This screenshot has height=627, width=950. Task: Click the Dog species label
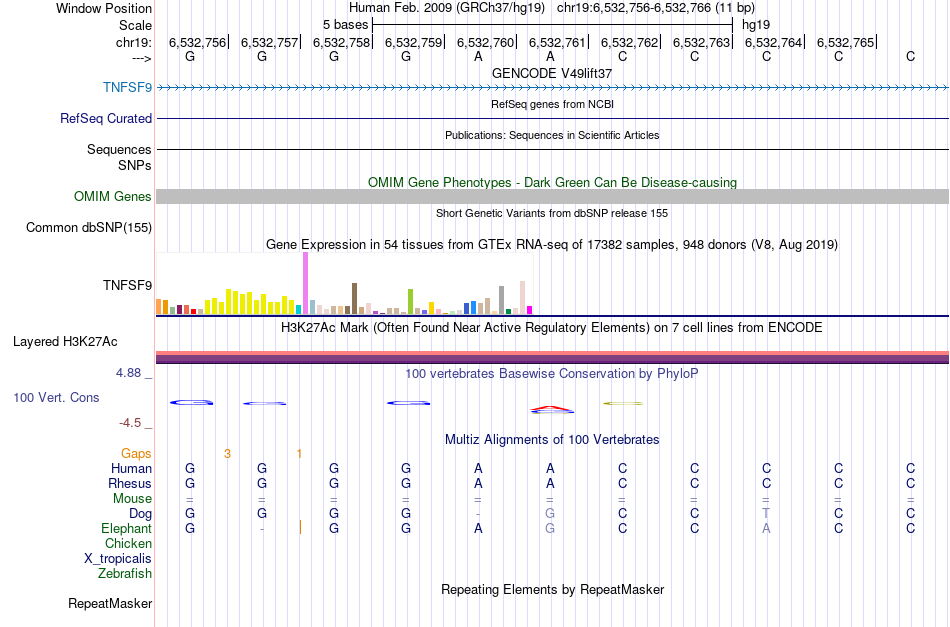(x=140, y=514)
